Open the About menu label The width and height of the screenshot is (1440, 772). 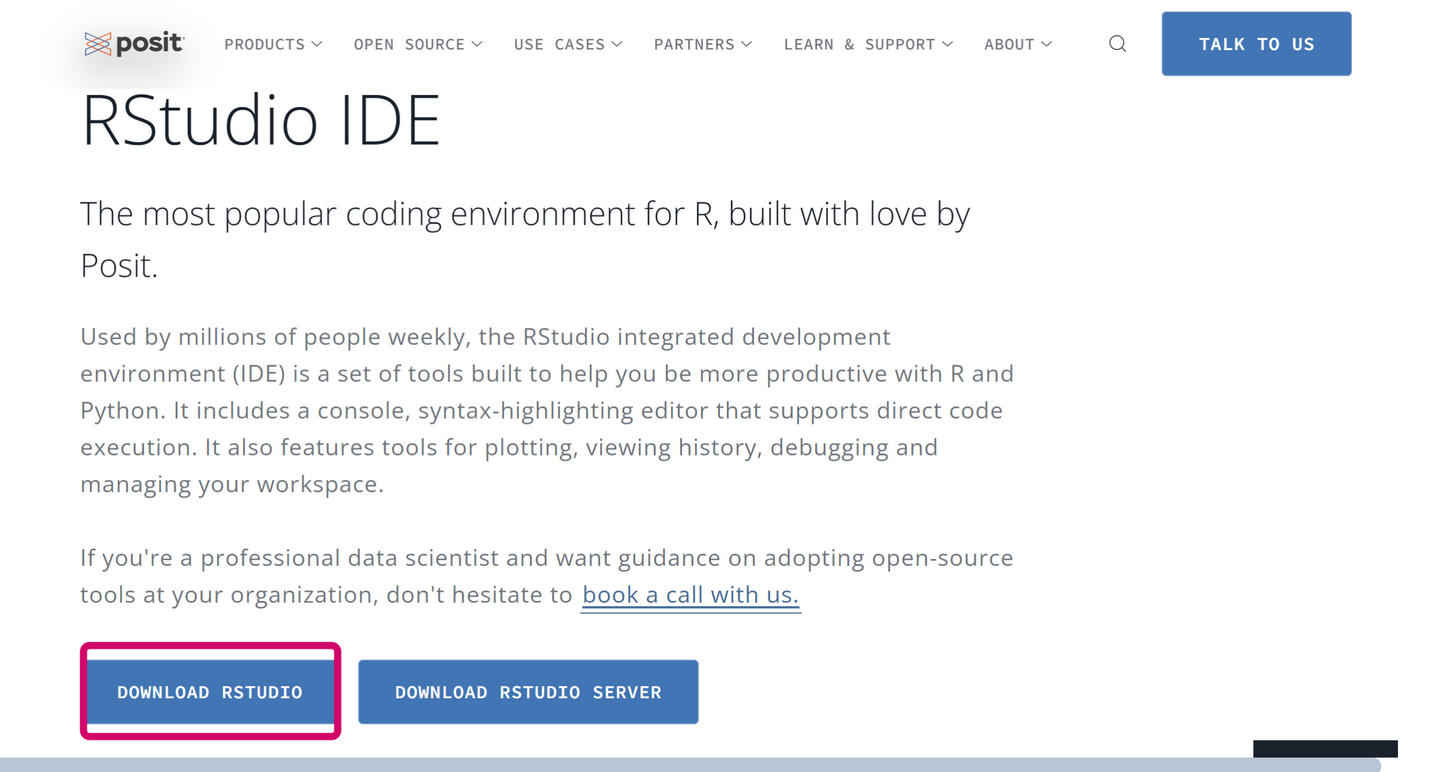point(1009,44)
